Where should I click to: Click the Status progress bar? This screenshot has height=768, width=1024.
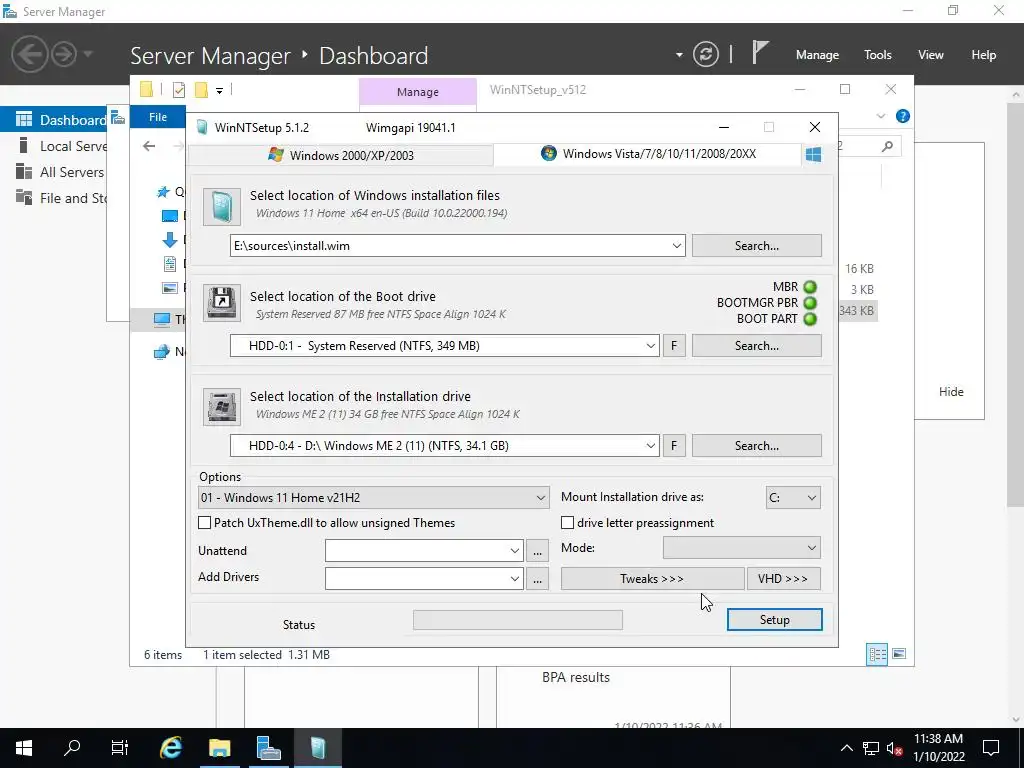click(518, 620)
